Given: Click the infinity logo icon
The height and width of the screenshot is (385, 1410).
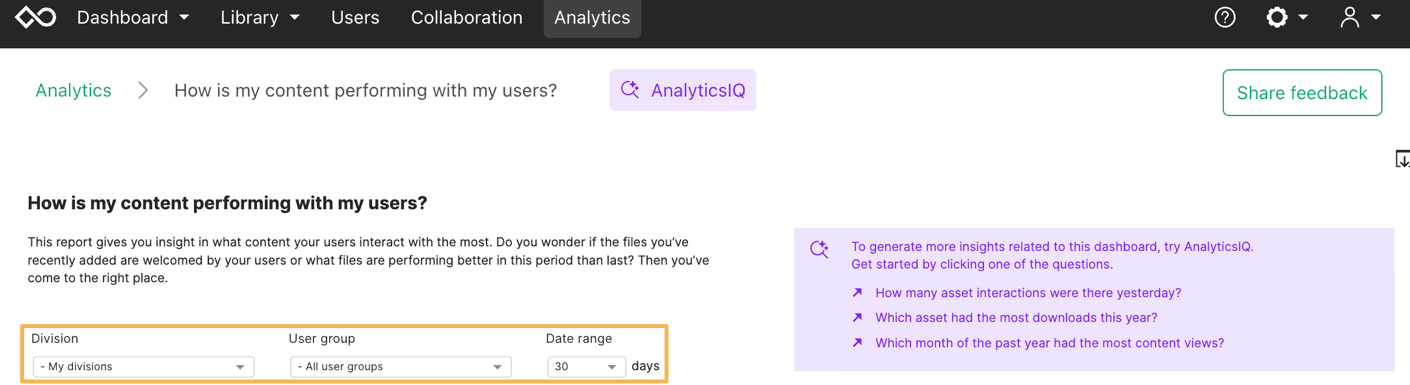Looking at the screenshot, I should [35, 17].
